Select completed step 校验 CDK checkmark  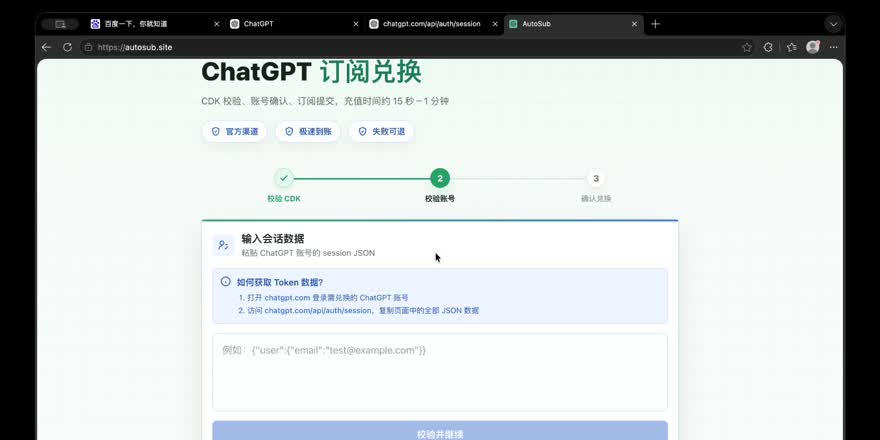284,178
